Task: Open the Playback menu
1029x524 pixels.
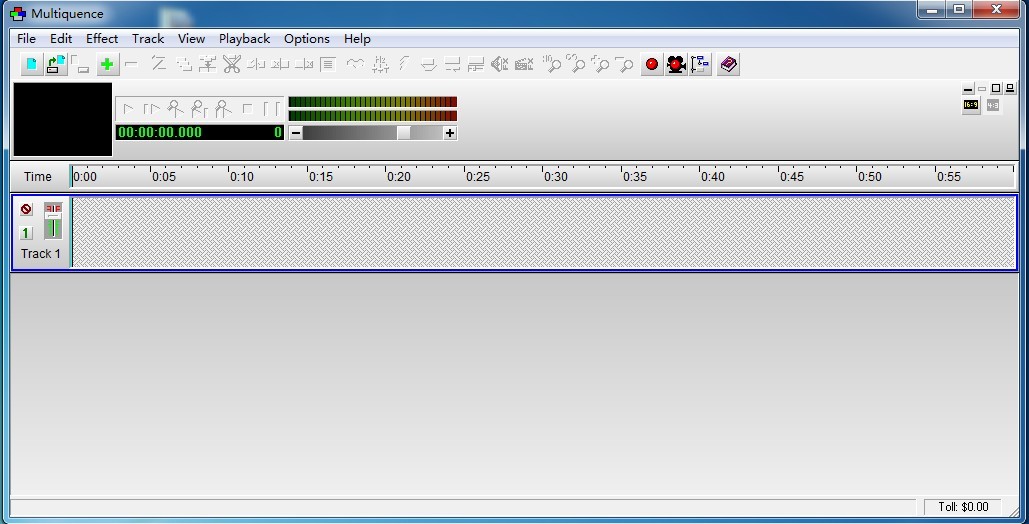Action: (244, 39)
